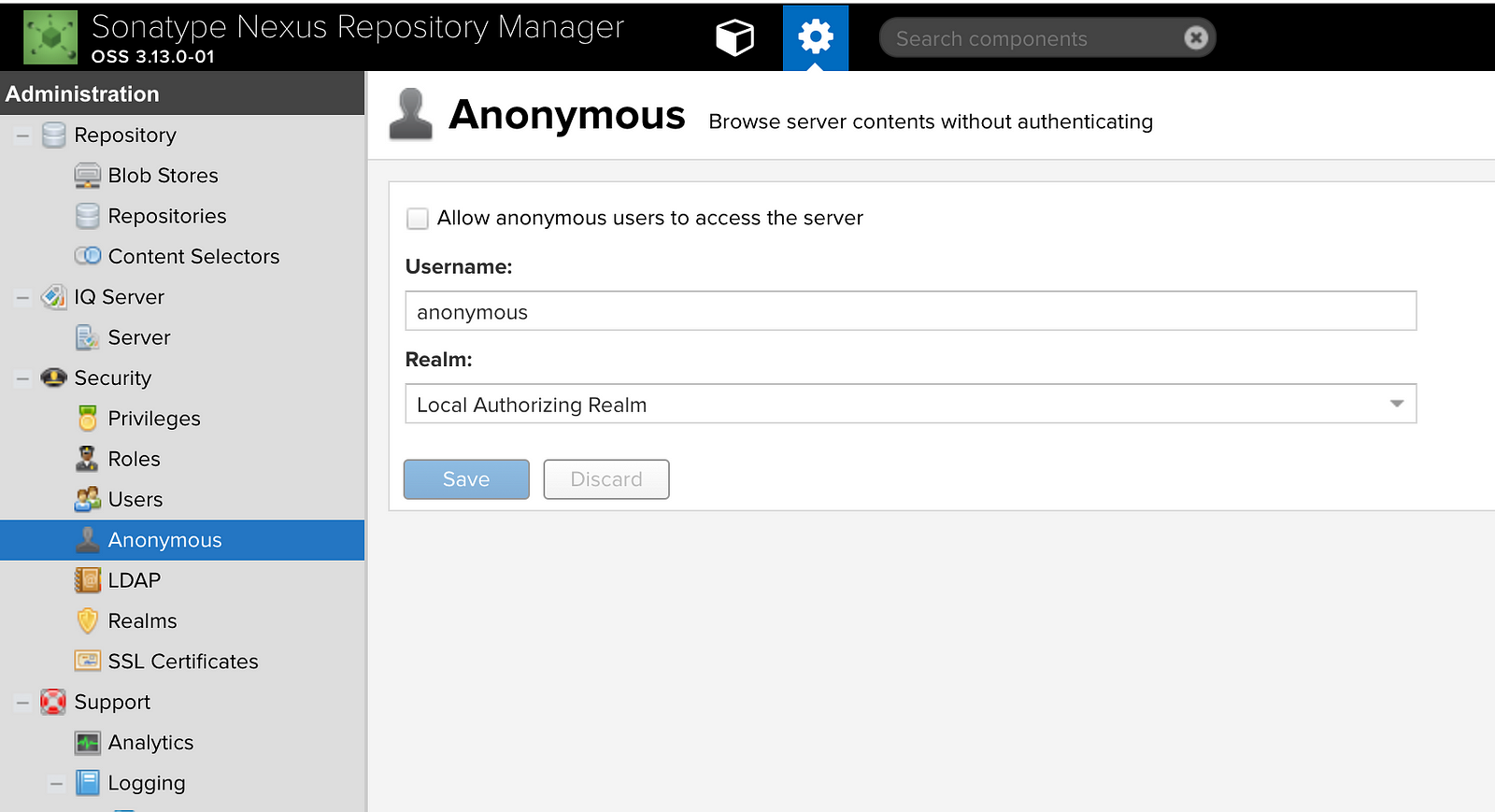Collapse the Support tree node
This screenshot has width=1495, height=812.
(x=22, y=703)
